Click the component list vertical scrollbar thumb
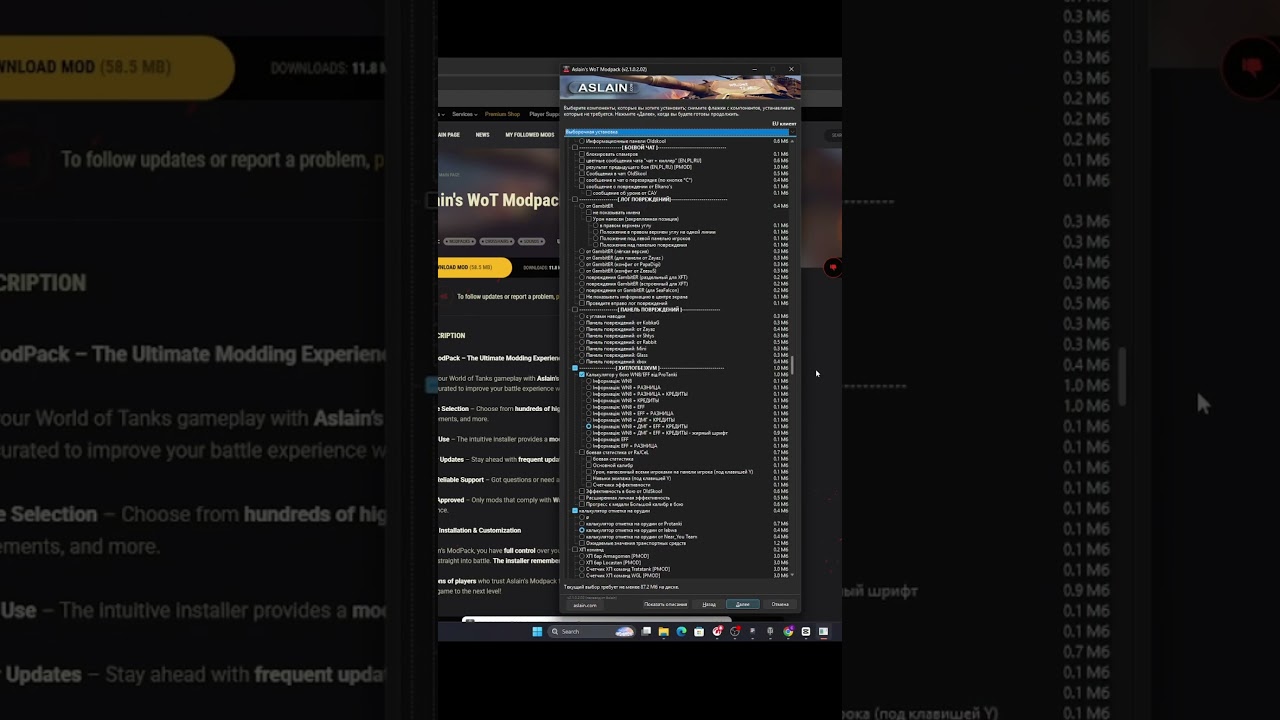The height and width of the screenshot is (720, 1280). [x=793, y=364]
